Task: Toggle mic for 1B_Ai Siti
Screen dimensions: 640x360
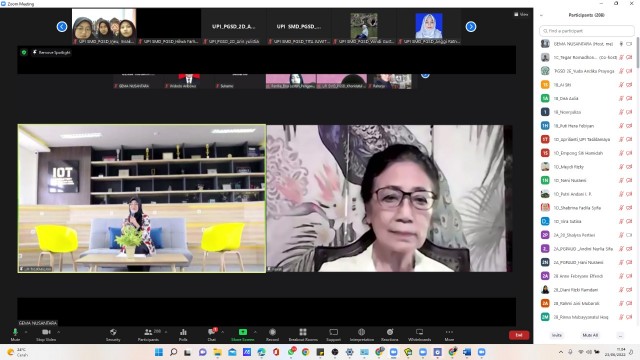Action: tap(622, 85)
